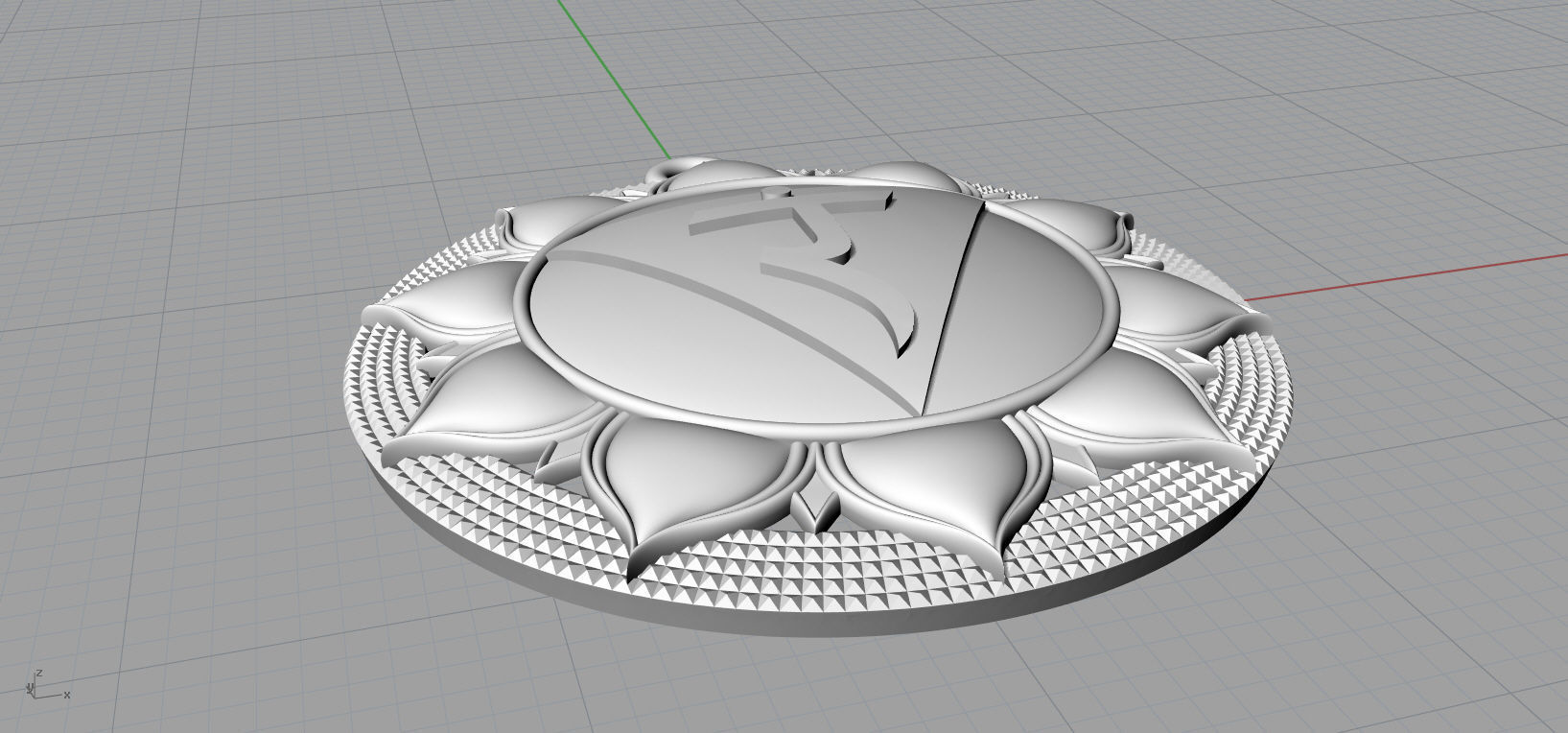Click the world XYZ axes icon
Image resolution: width=1568 pixels, height=733 pixels.
(x=47, y=685)
